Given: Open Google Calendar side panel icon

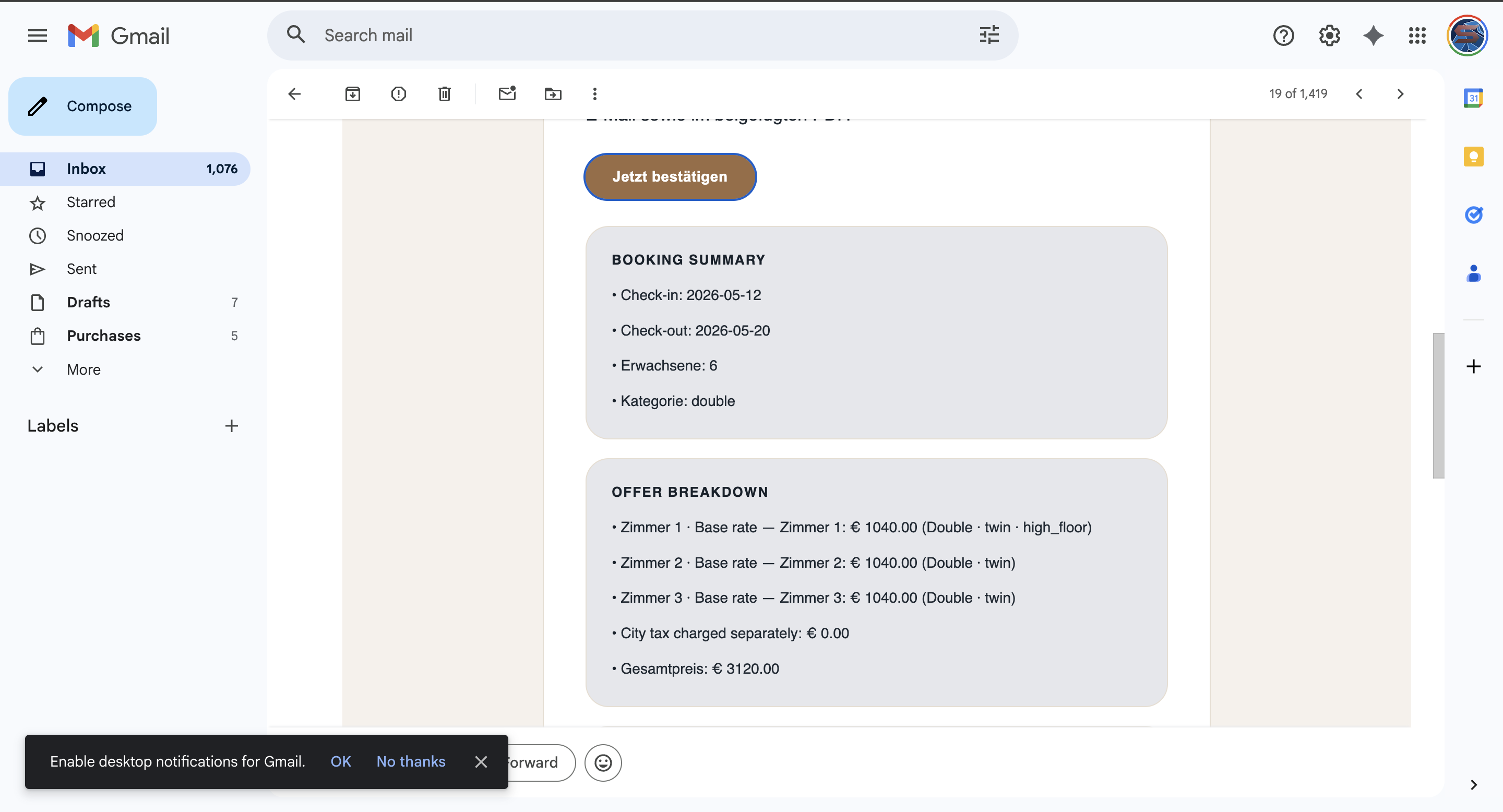Looking at the screenshot, I should click(x=1473, y=98).
